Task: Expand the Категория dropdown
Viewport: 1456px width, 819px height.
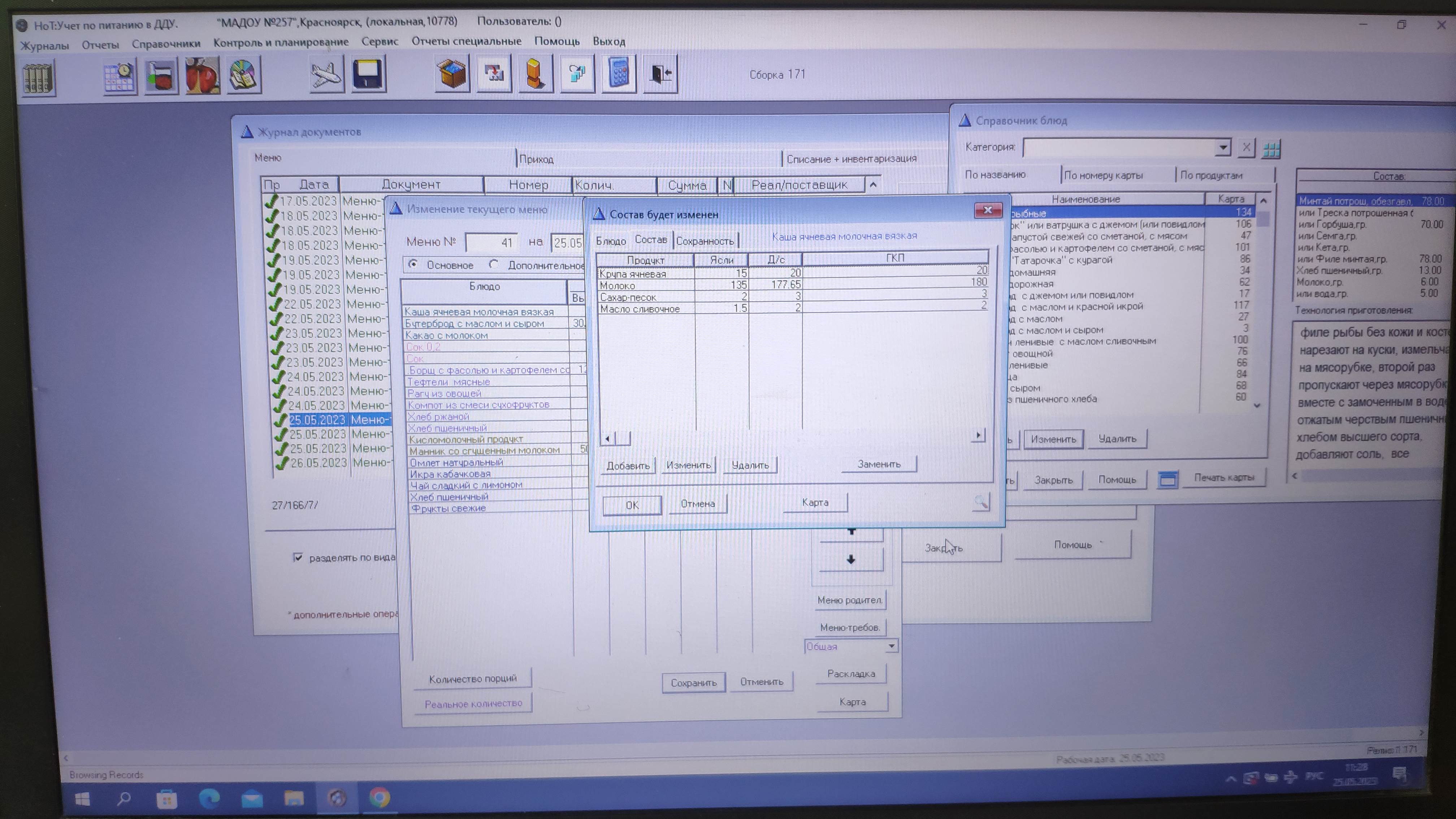Action: 1223,148
